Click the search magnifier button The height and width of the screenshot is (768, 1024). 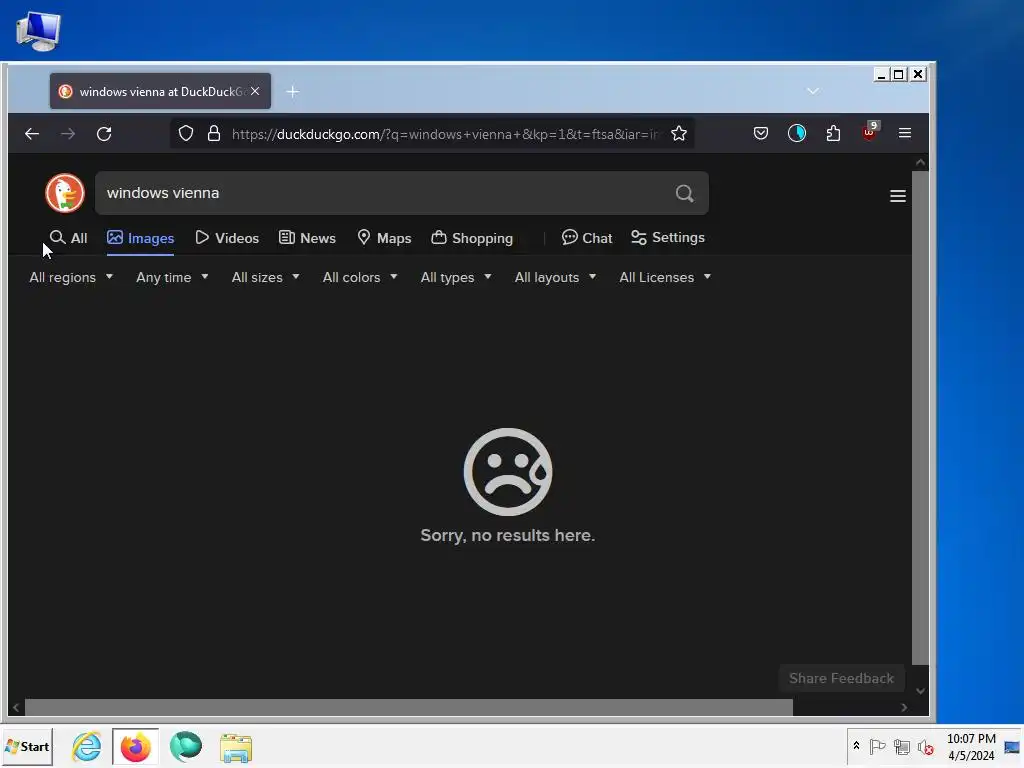point(684,193)
